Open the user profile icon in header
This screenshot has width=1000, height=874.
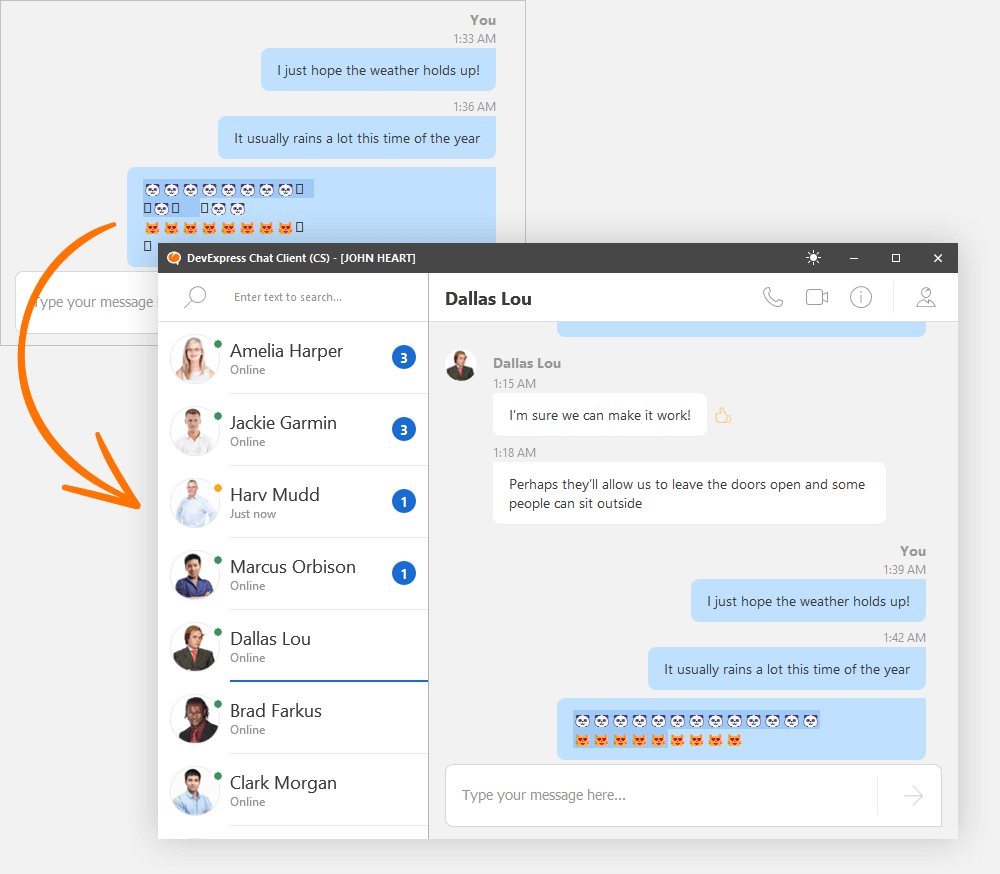click(x=926, y=297)
